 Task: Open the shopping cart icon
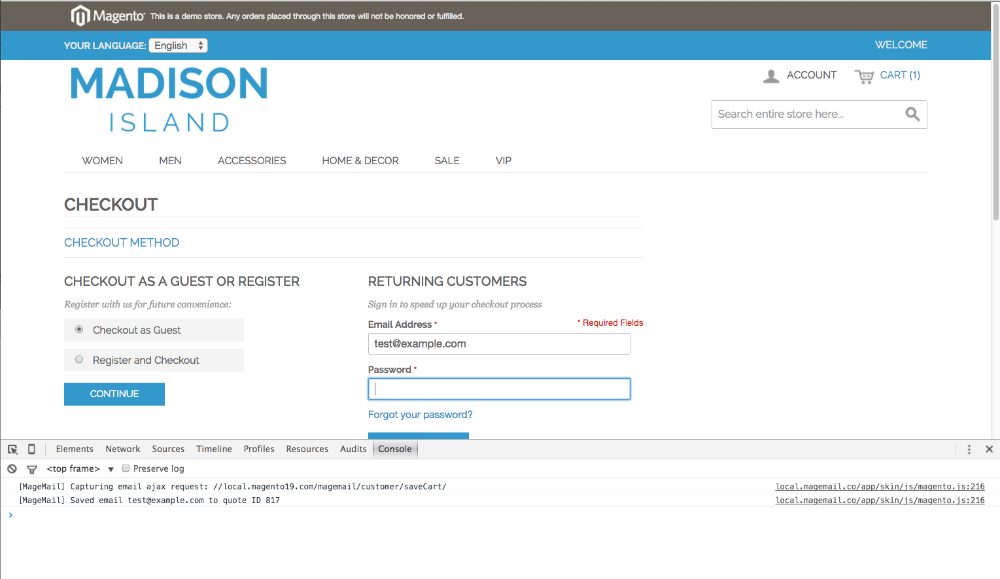click(864, 76)
